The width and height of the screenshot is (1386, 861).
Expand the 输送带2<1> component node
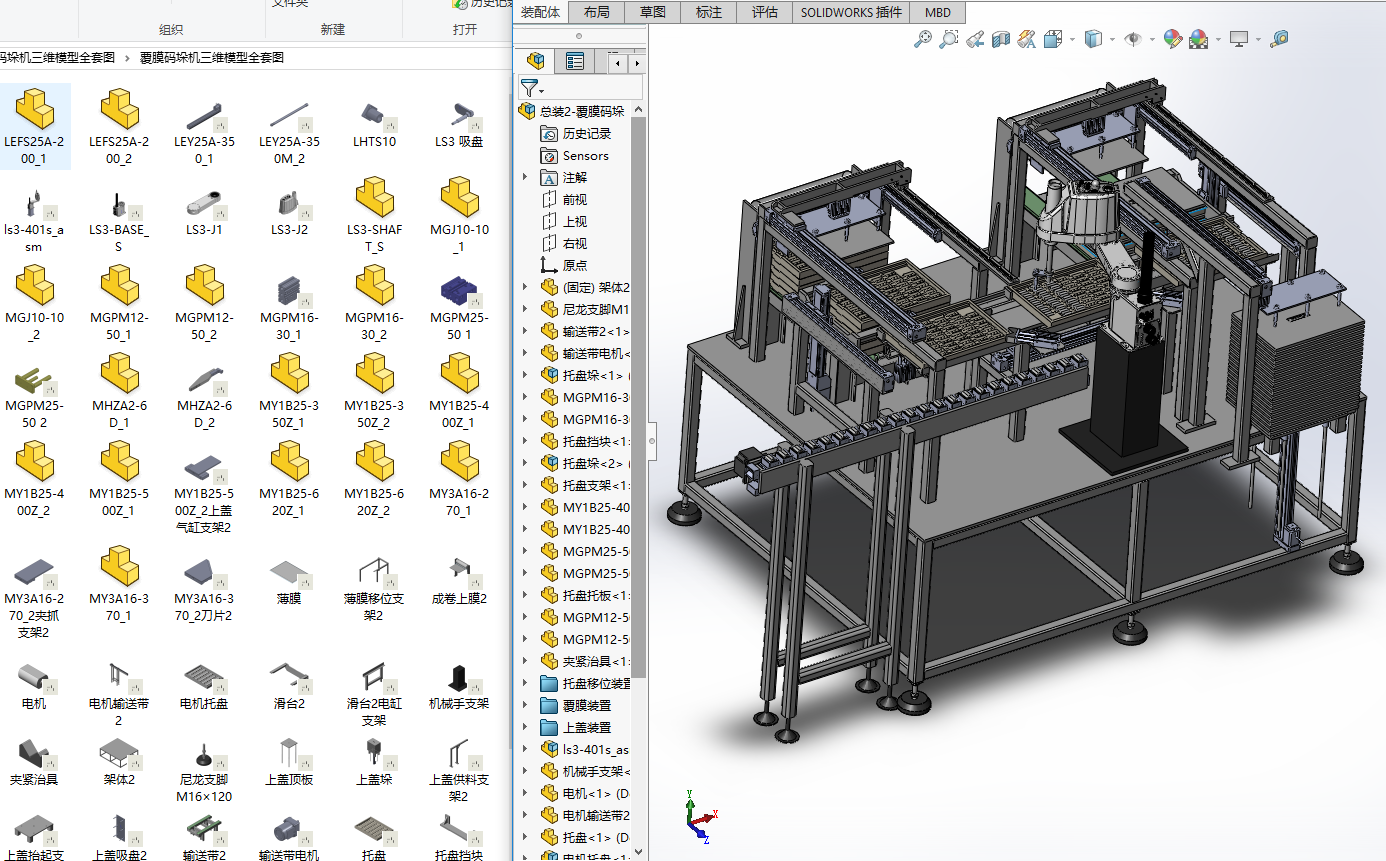[x=525, y=331]
